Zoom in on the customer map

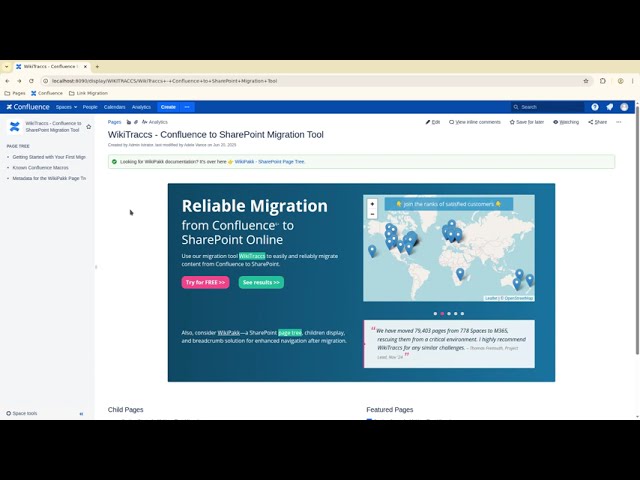pyautogui.click(x=372, y=204)
